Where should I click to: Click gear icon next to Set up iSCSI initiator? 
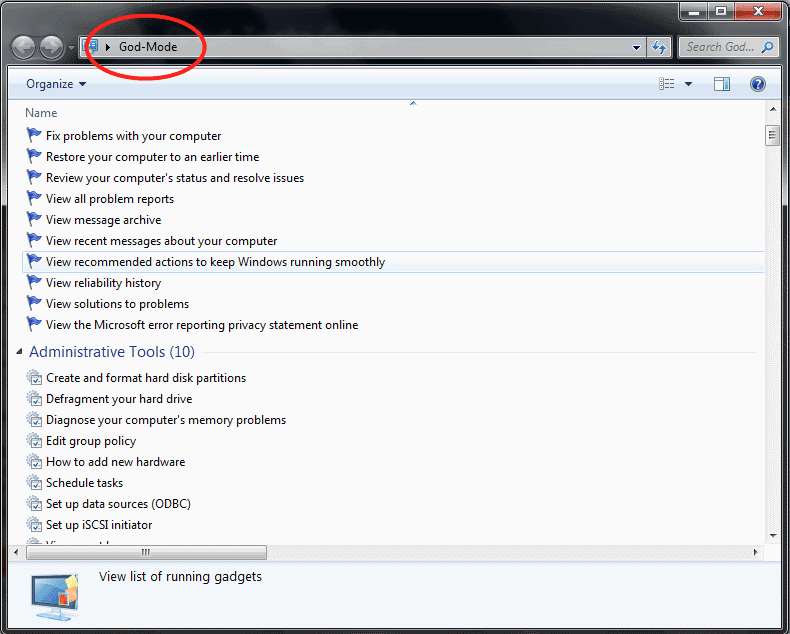34,525
